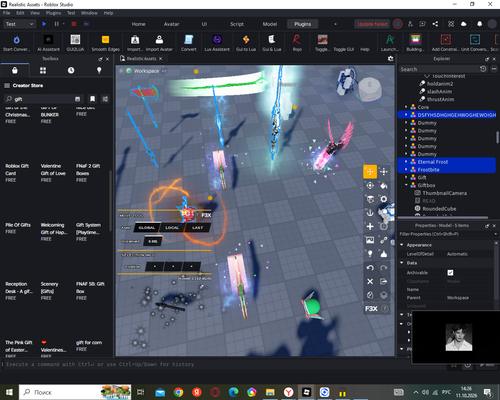The image size is (500, 400).
Task: Run the Gui to Lua plugin
Action: pyautogui.click(x=246, y=43)
